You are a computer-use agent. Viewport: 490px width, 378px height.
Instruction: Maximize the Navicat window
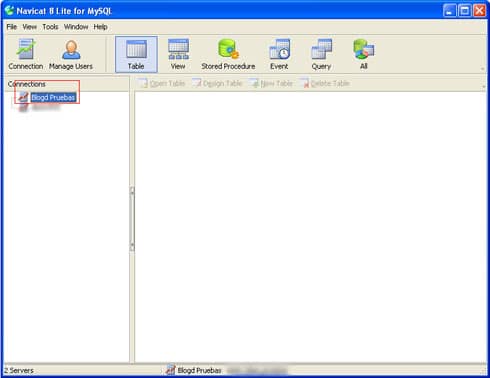tap(464, 11)
